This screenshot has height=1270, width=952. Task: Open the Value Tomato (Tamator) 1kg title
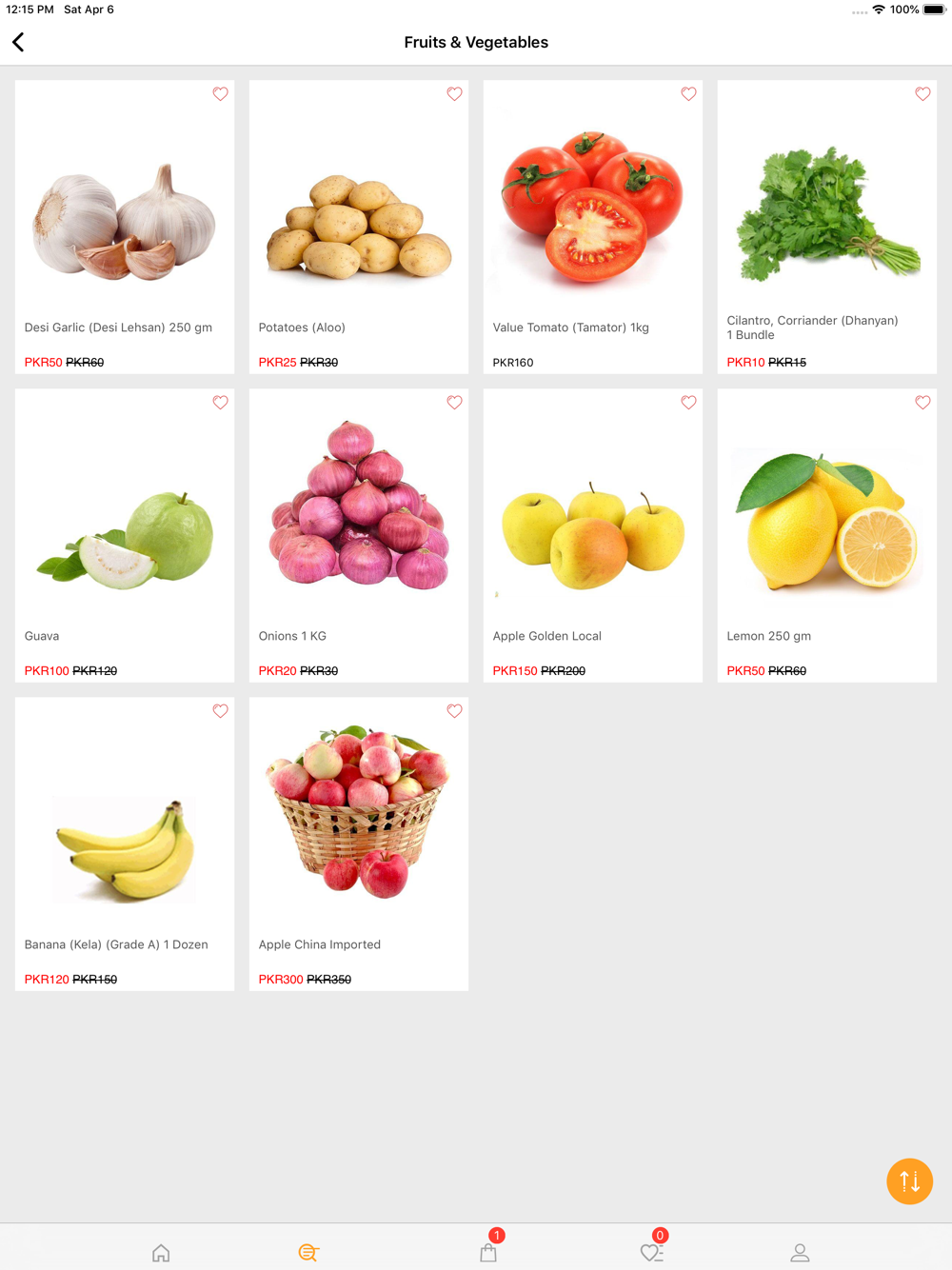coord(570,327)
